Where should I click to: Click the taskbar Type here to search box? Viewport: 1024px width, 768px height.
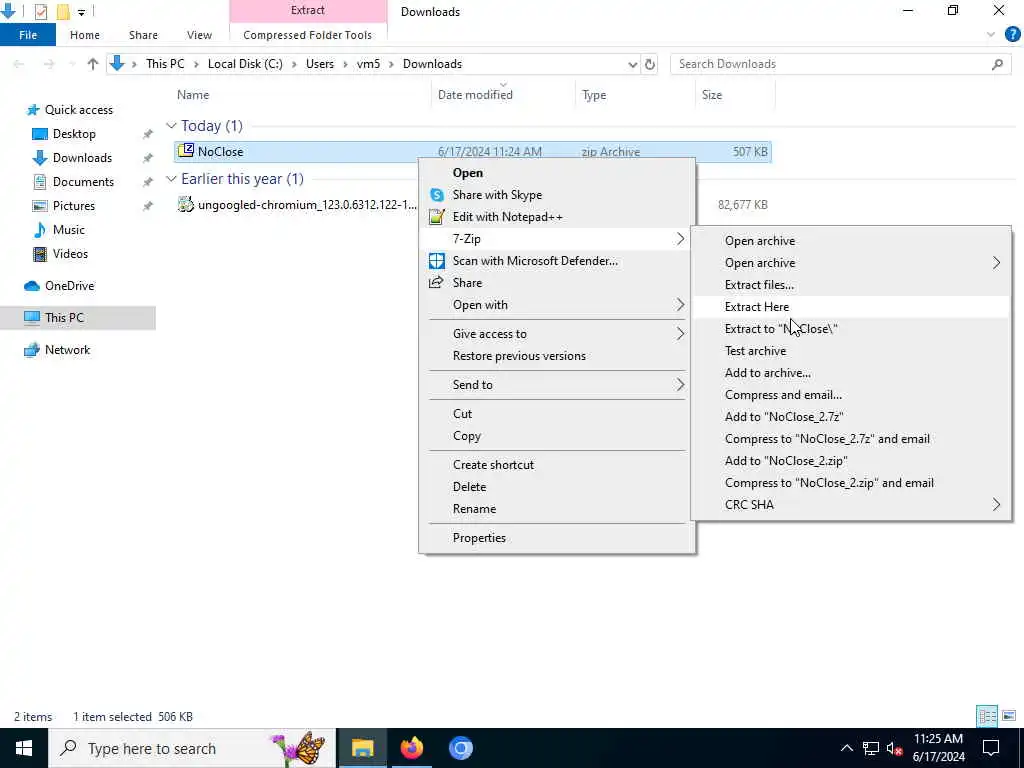pos(192,748)
